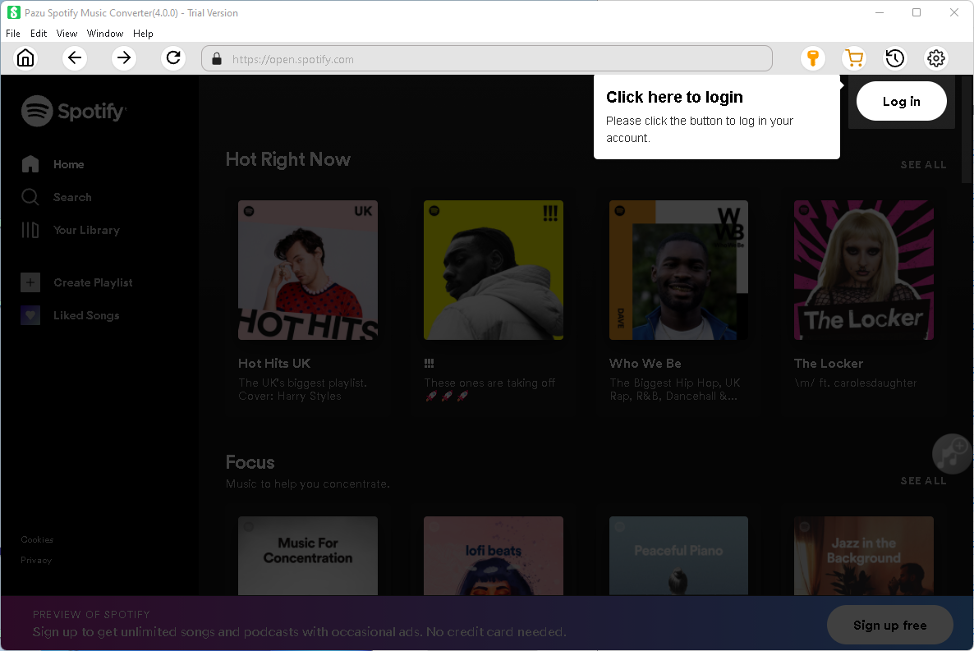Open the registration key icon

point(813,58)
